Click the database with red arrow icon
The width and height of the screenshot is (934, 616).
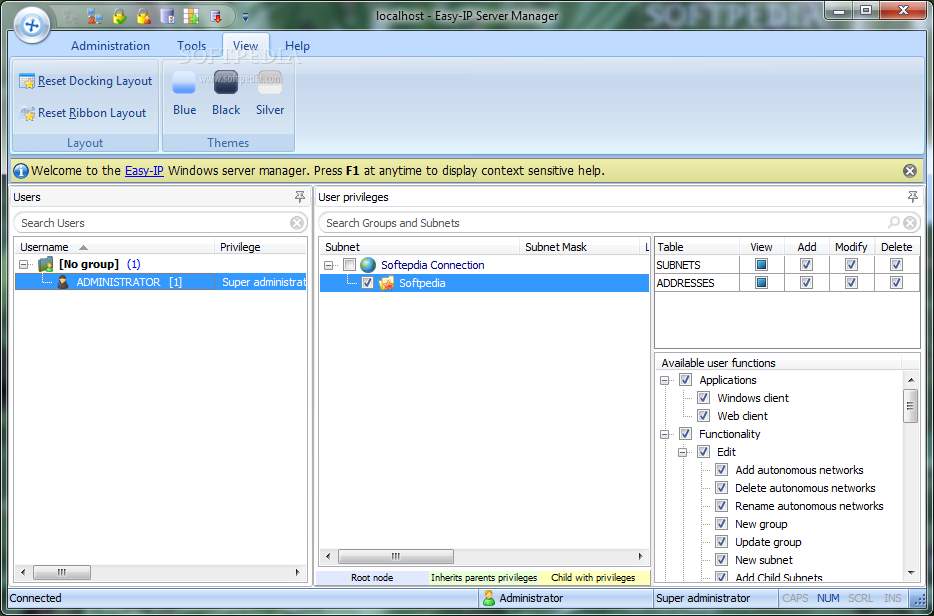click(216, 17)
